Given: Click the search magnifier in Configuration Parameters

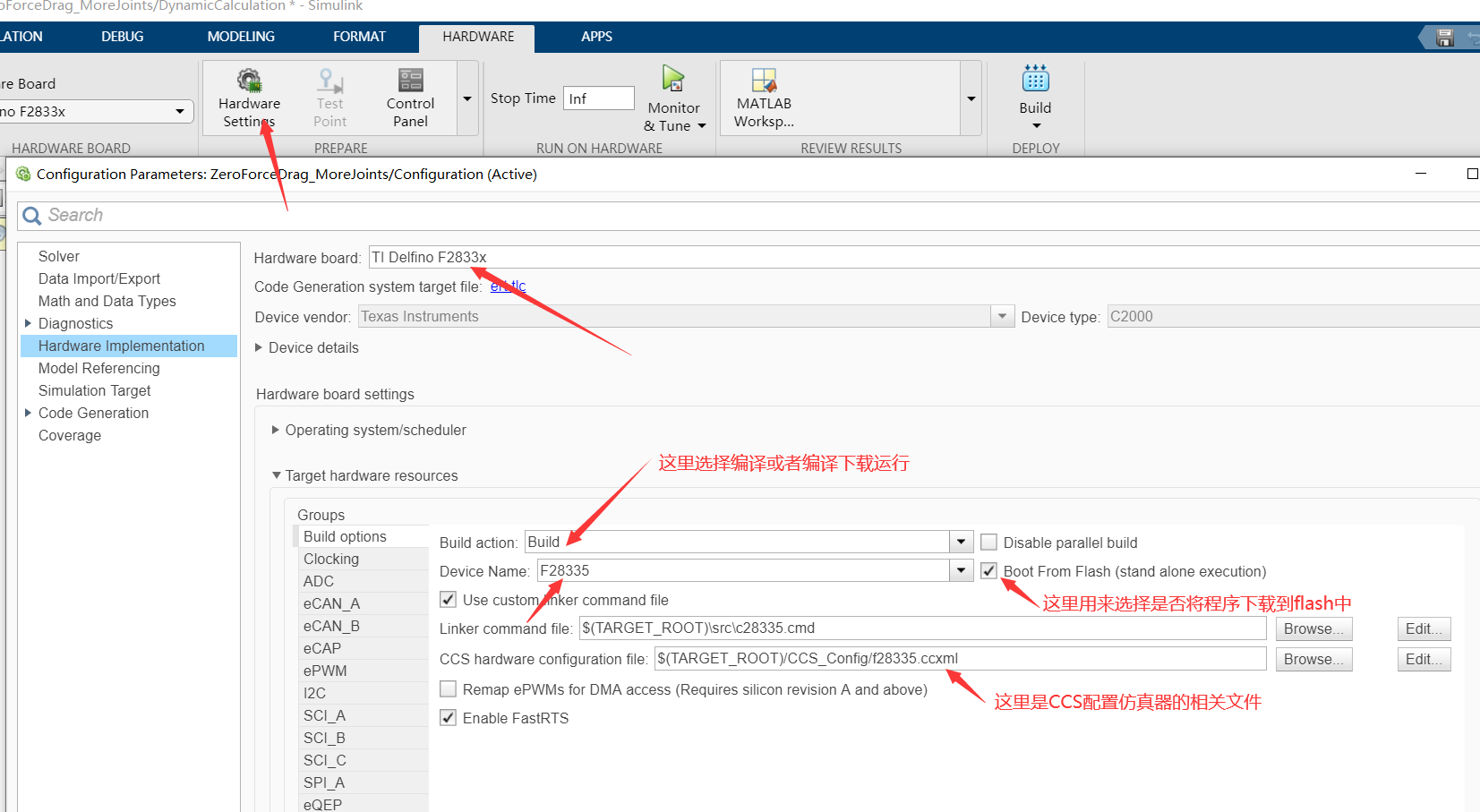Looking at the screenshot, I should pos(31,216).
